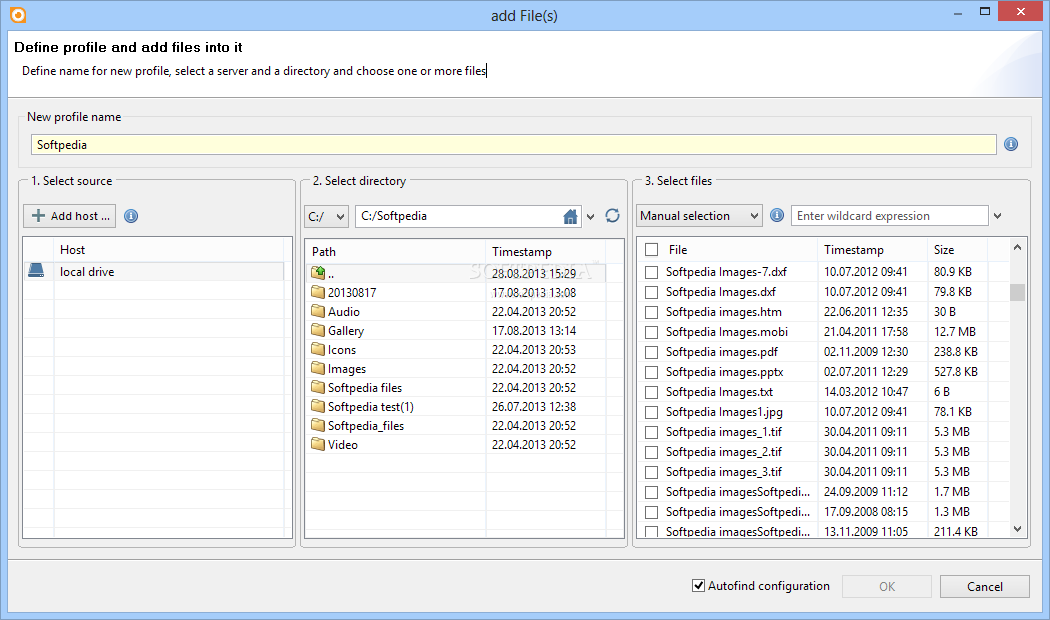Image resolution: width=1050 pixels, height=620 pixels.
Task: Expand the wildcard expression history arrow
Action: [x=998, y=216]
